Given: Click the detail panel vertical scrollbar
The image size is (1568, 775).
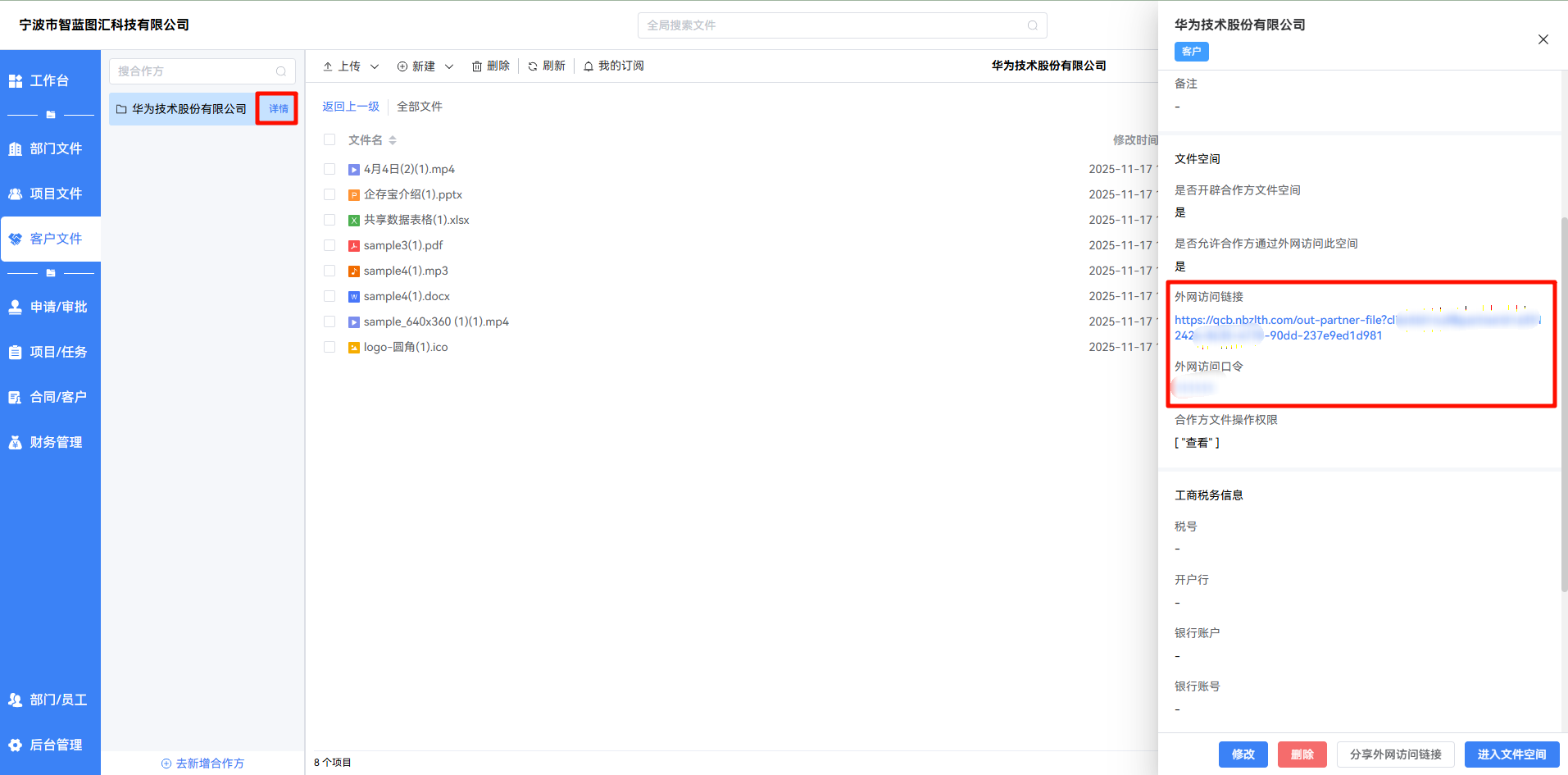Looking at the screenshot, I should pyautogui.click(x=1564, y=402).
